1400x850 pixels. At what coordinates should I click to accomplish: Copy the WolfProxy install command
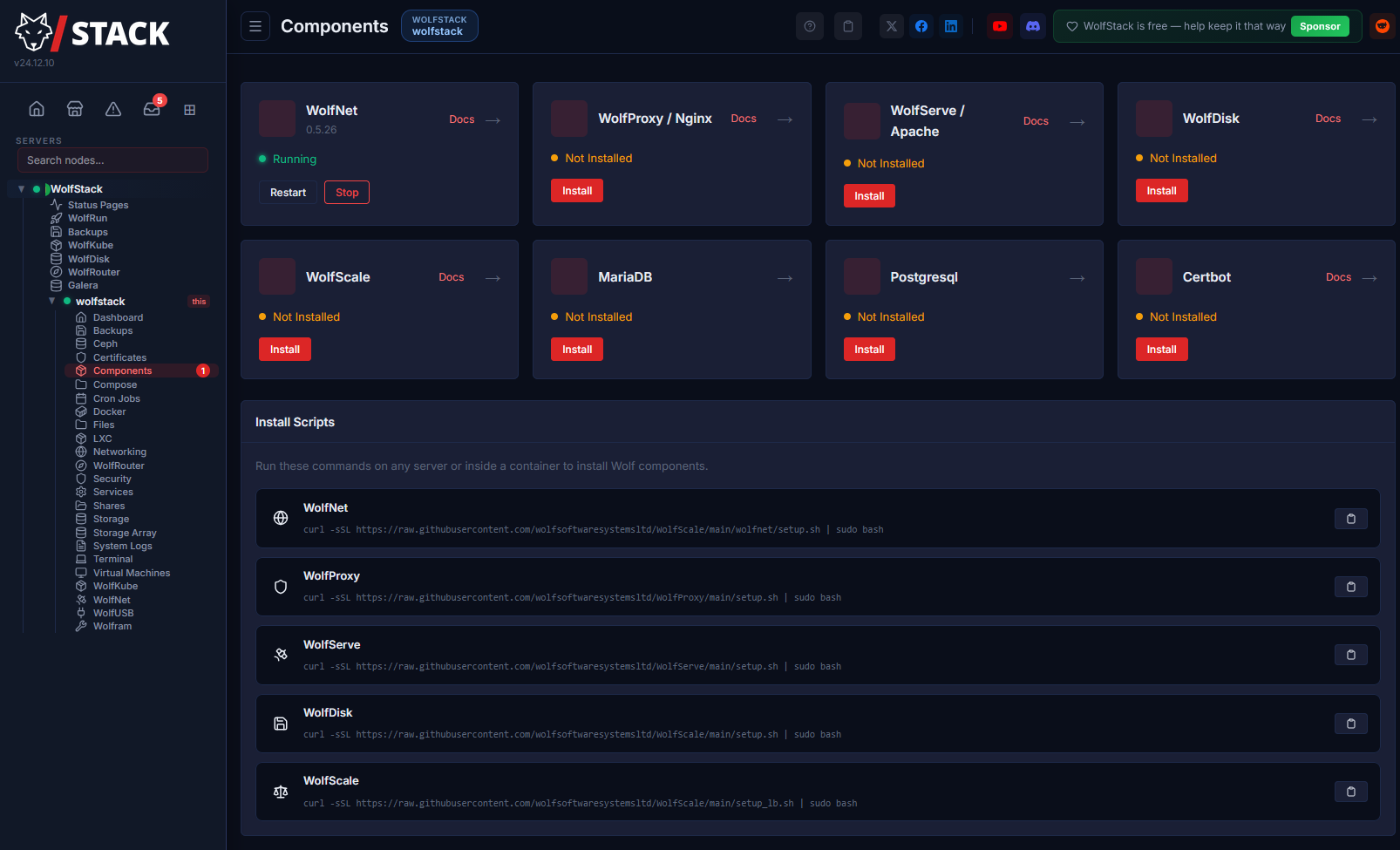[1351, 587]
